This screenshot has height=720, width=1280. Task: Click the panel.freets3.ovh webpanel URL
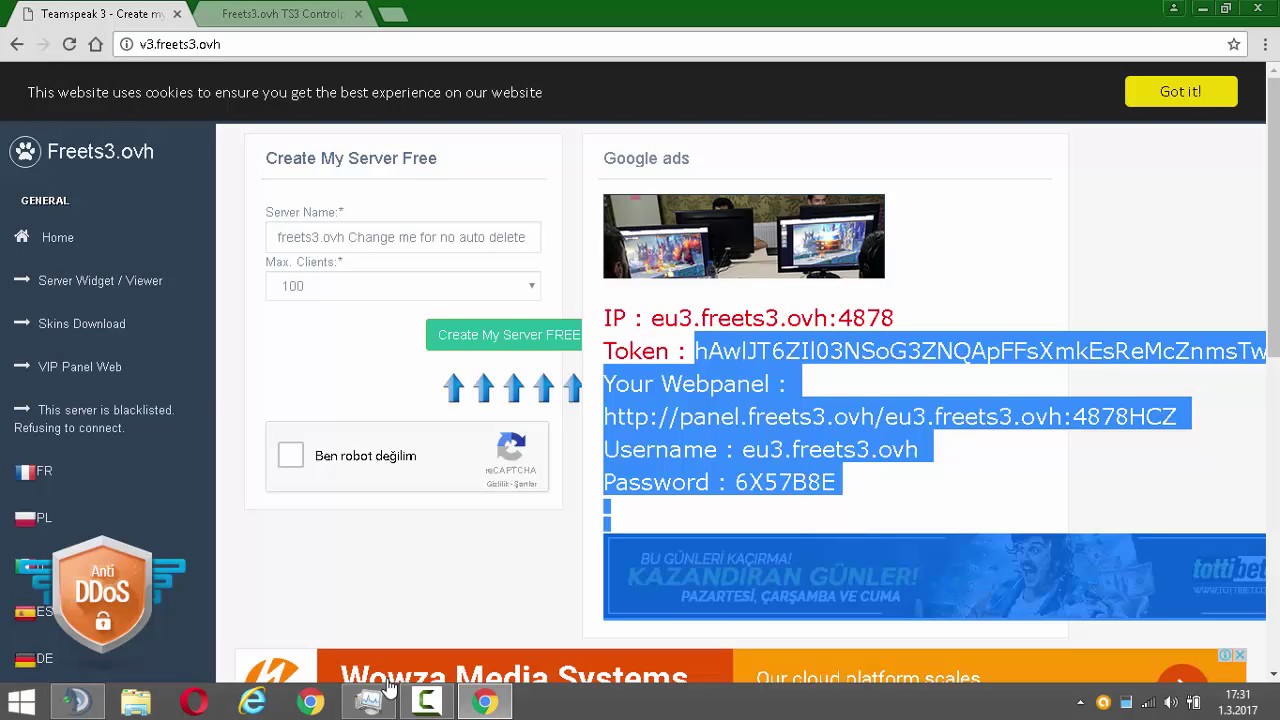(x=890, y=416)
